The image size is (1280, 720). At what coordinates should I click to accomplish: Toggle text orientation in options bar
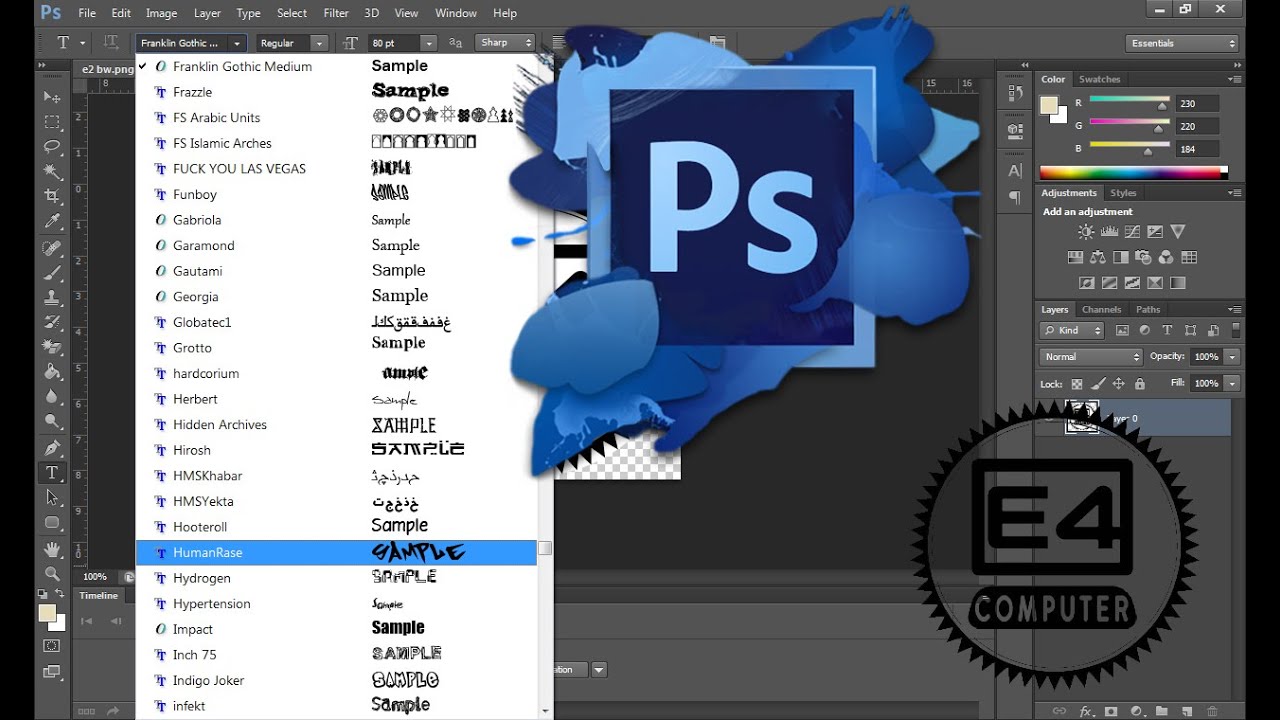click(x=112, y=43)
